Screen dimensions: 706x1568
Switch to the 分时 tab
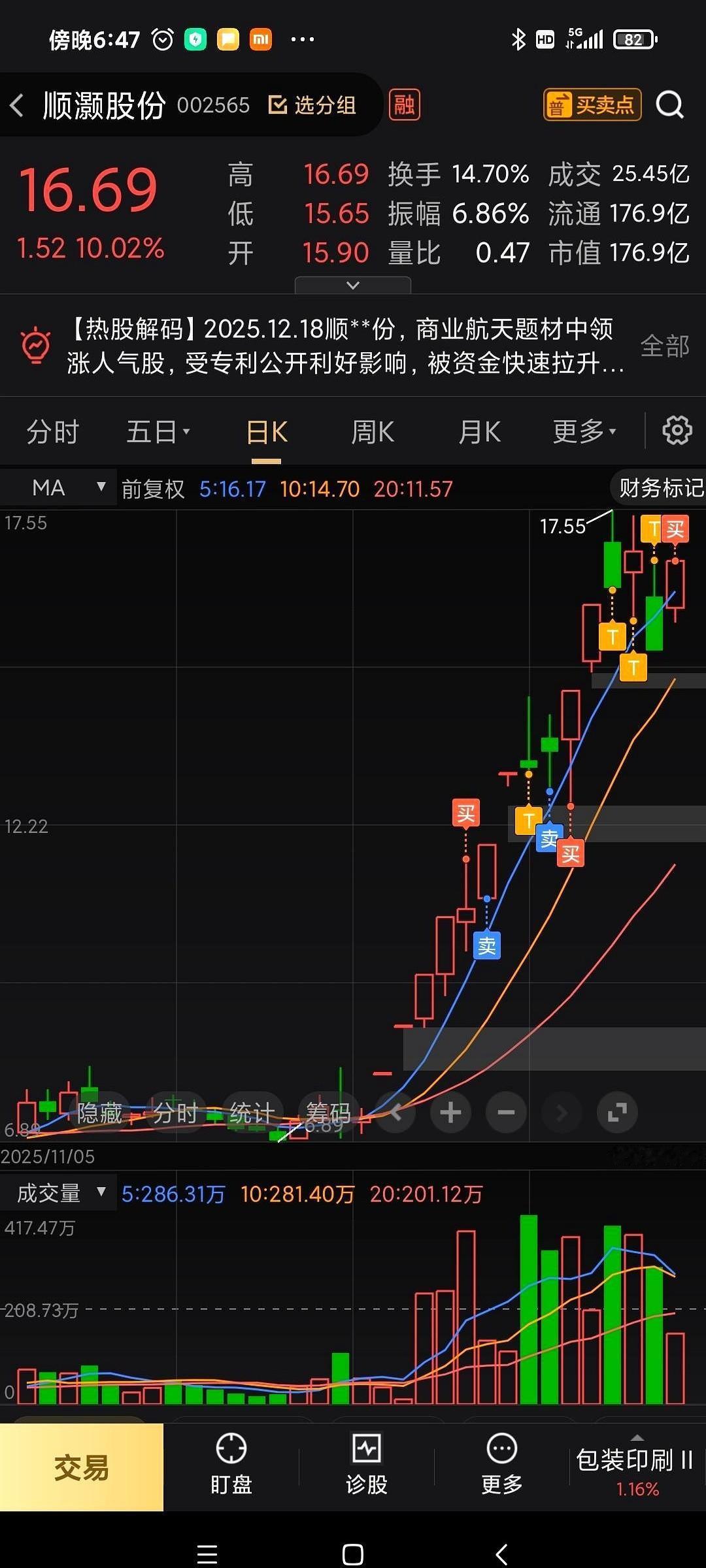tap(53, 432)
